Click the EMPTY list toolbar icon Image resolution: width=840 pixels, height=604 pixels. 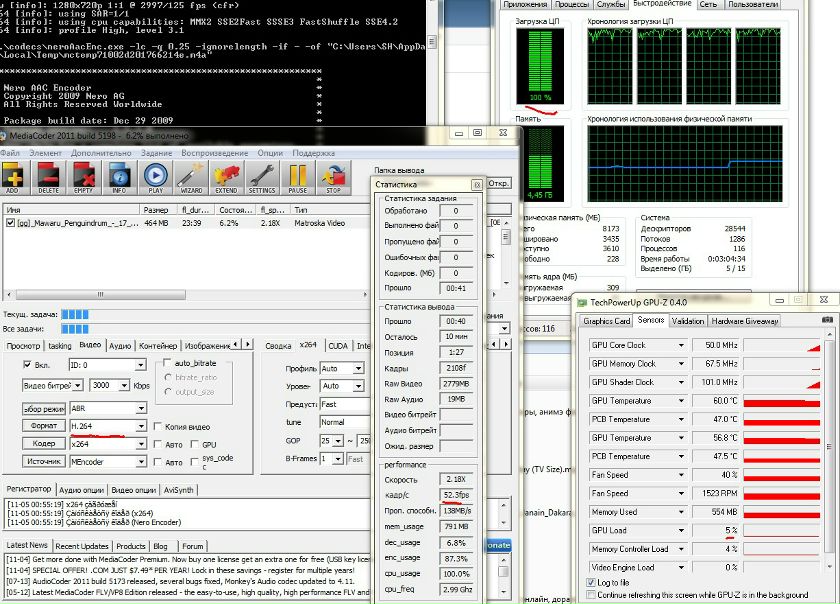pyautogui.click(x=84, y=177)
